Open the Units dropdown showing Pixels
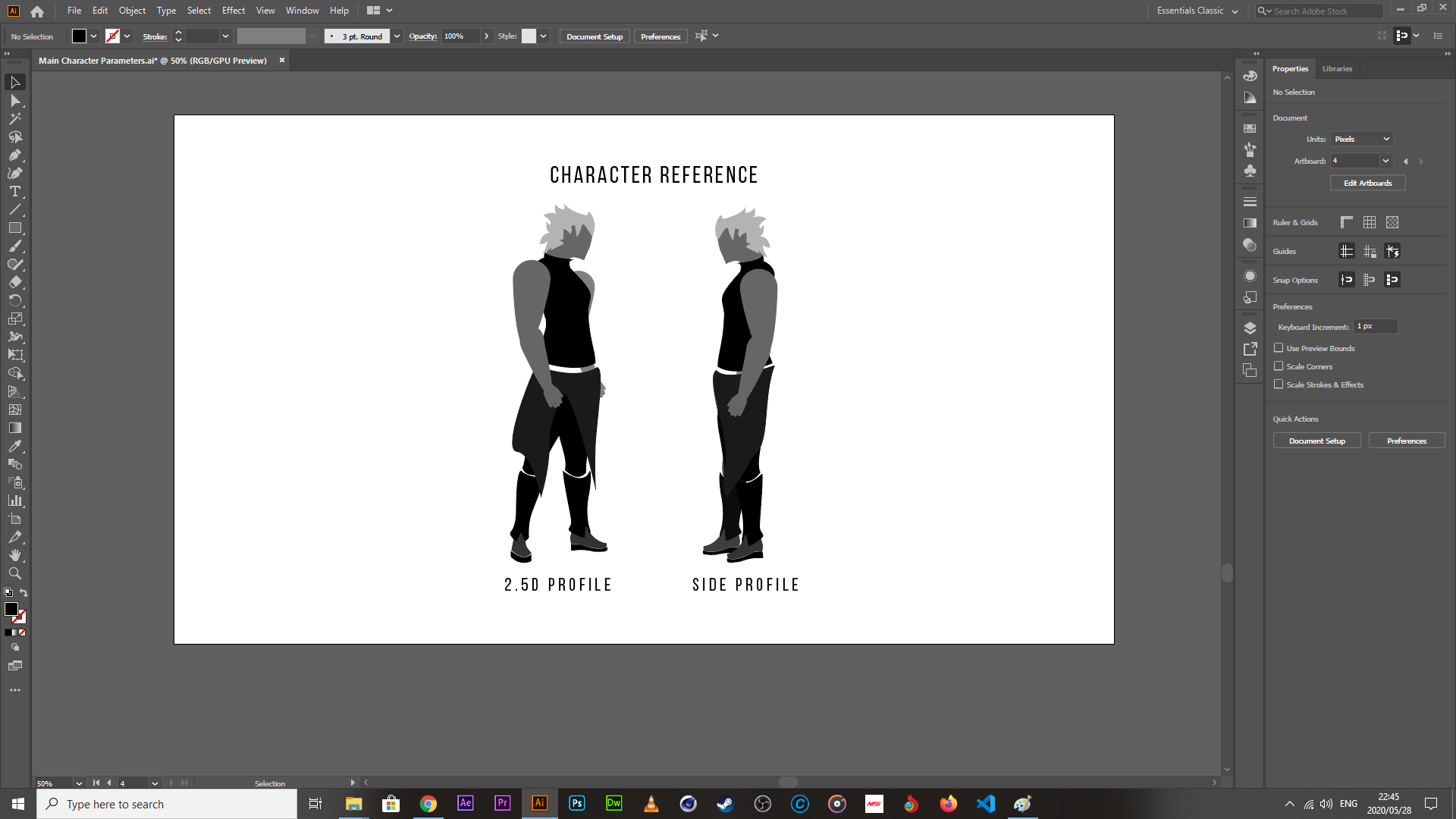Screen dimensions: 1456x819 (1362, 139)
